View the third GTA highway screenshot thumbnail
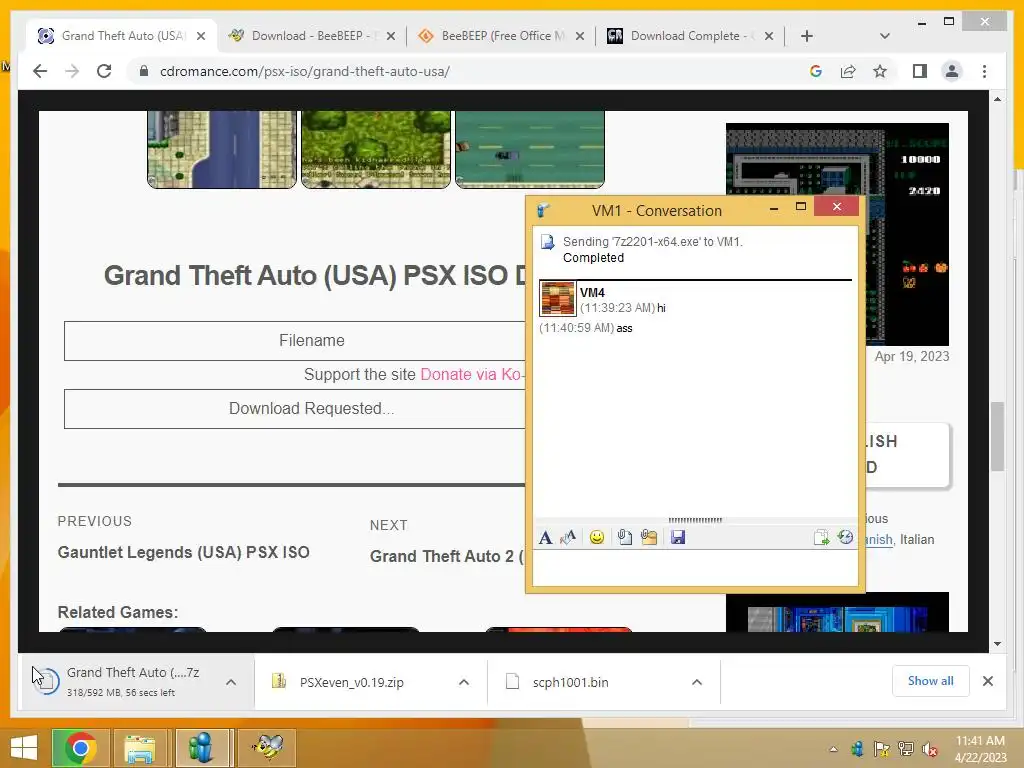 coord(530,150)
